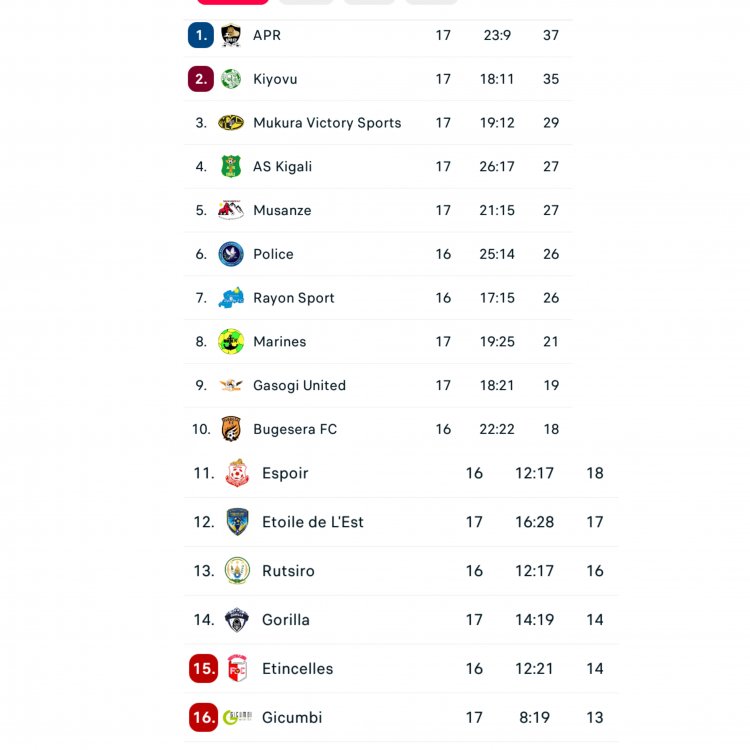750x750 pixels.
Task: Open Mukura Victory Sports logo
Action: pyautogui.click(x=231, y=123)
